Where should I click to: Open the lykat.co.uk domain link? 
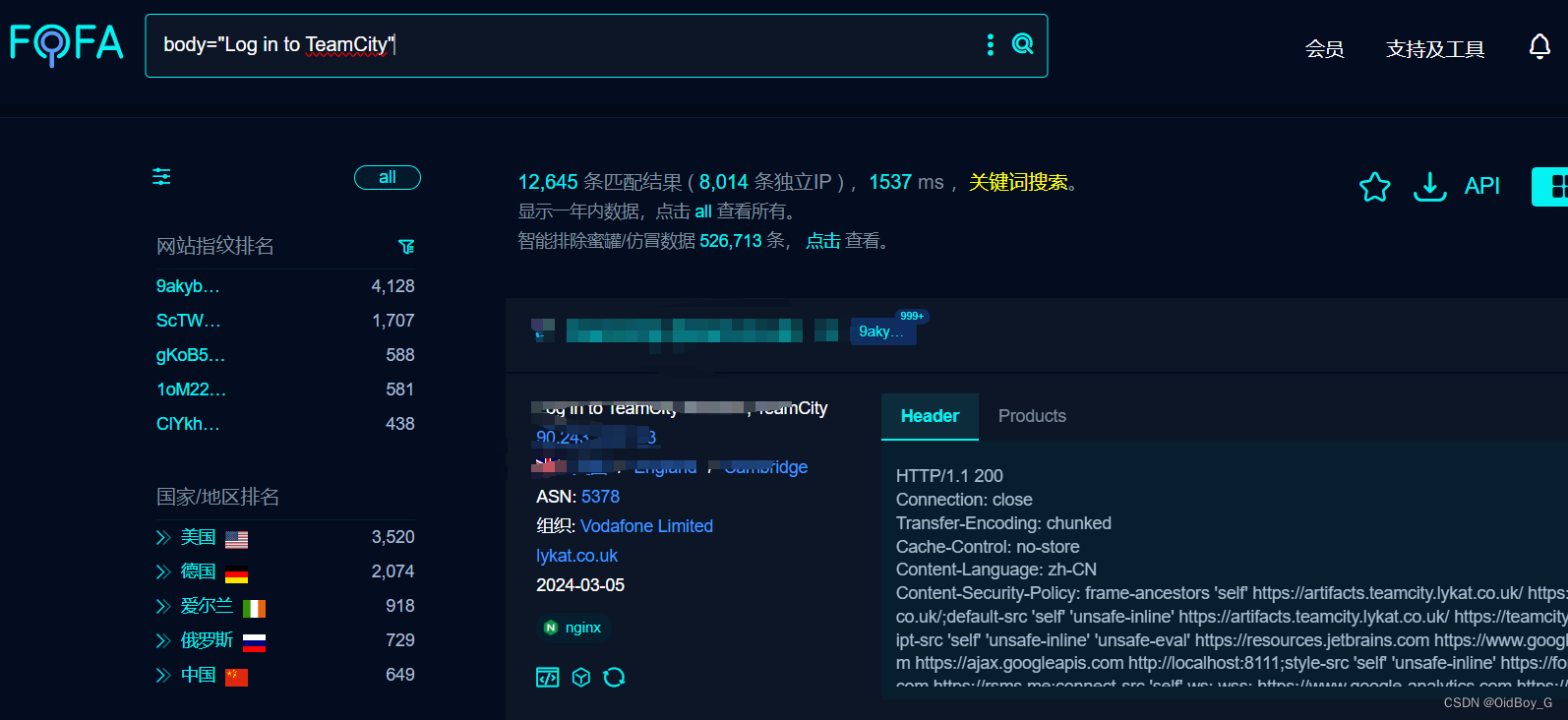(x=576, y=556)
